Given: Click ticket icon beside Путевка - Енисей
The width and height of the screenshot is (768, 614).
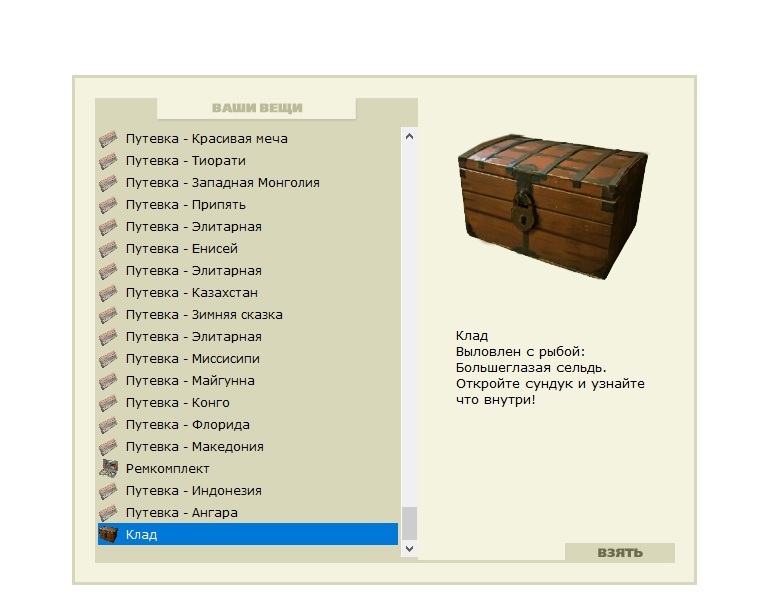Looking at the screenshot, I should coord(108,249).
